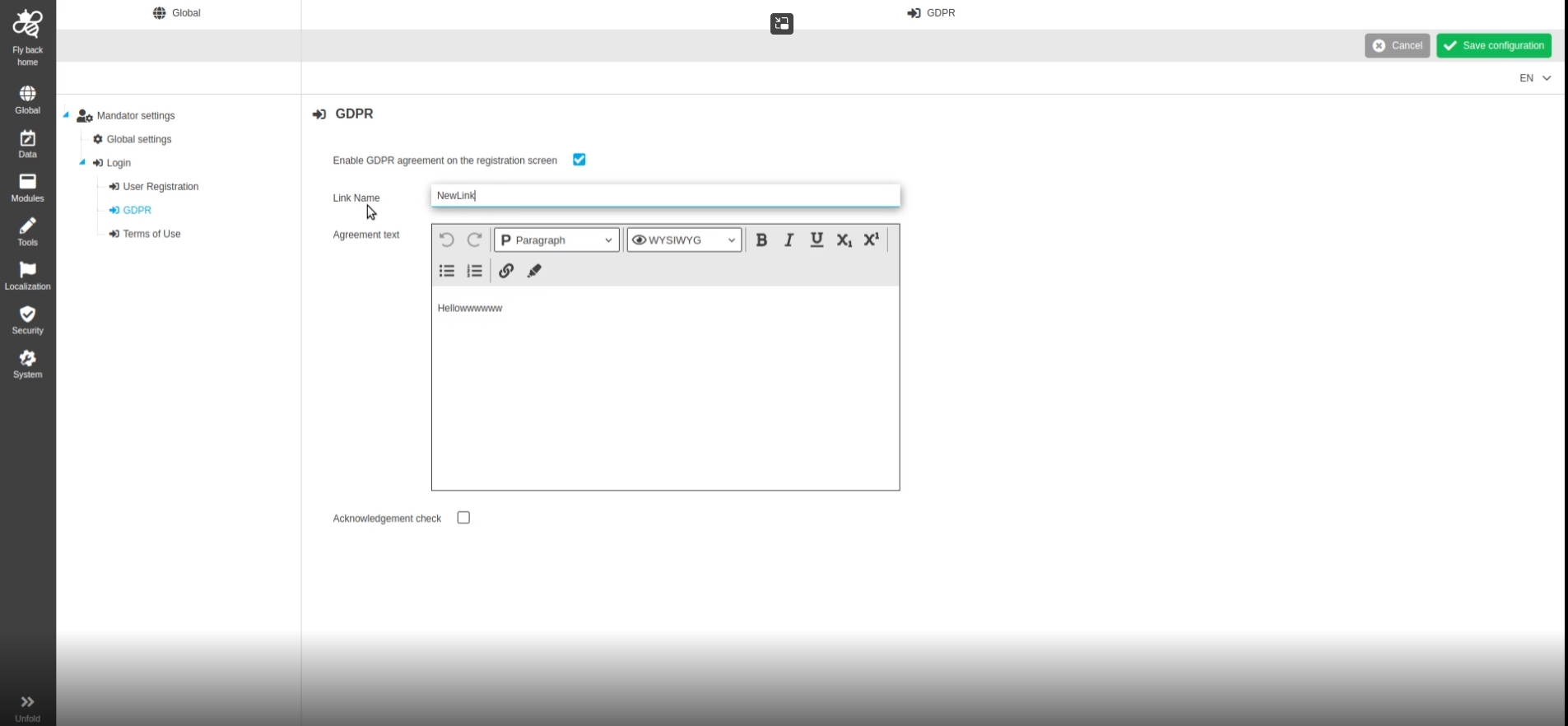Click inside the Agreement text editor area
The image size is (1568, 726).
click(666, 388)
